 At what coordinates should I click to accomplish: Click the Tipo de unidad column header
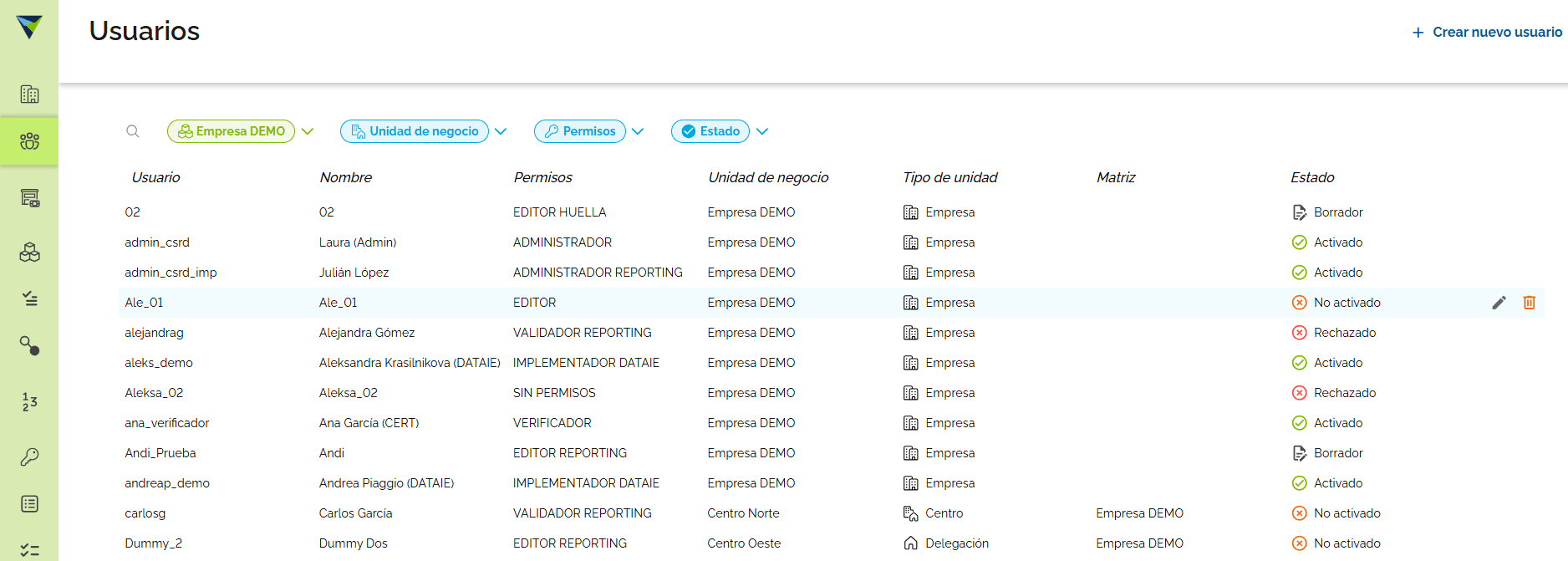[950, 177]
